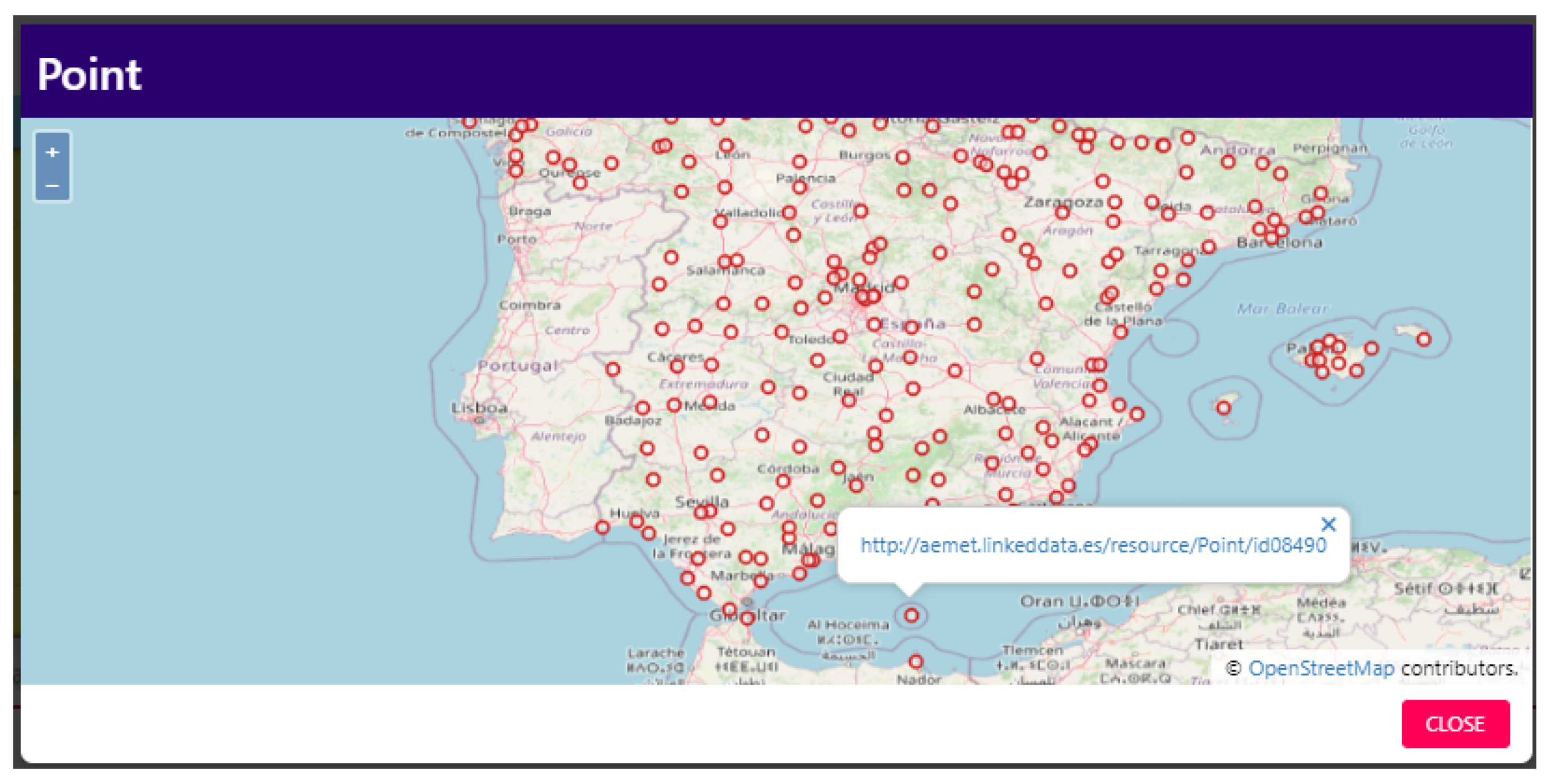This screenshot has height=784, width=1548.
Task: Select the marker directly below the popup pointer
Action: click(911, 615)
